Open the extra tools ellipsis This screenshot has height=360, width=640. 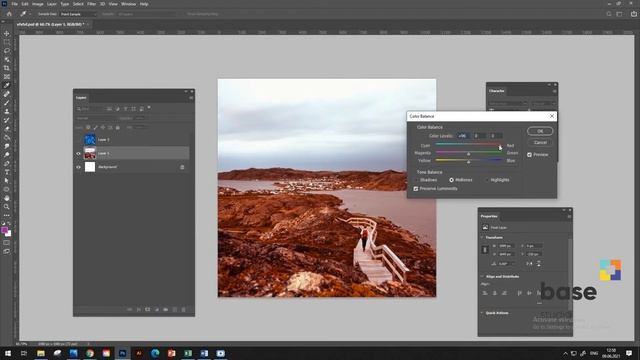pos(7,215)
